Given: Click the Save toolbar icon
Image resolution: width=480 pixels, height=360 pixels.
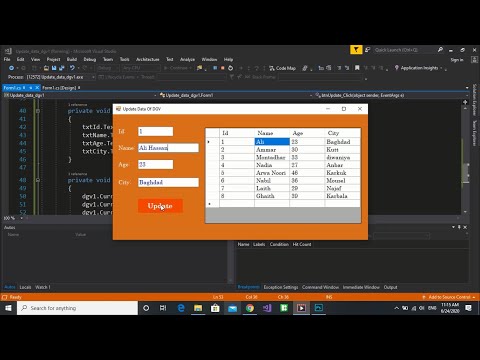Looking at the screenshot, I should coord(54,68).
